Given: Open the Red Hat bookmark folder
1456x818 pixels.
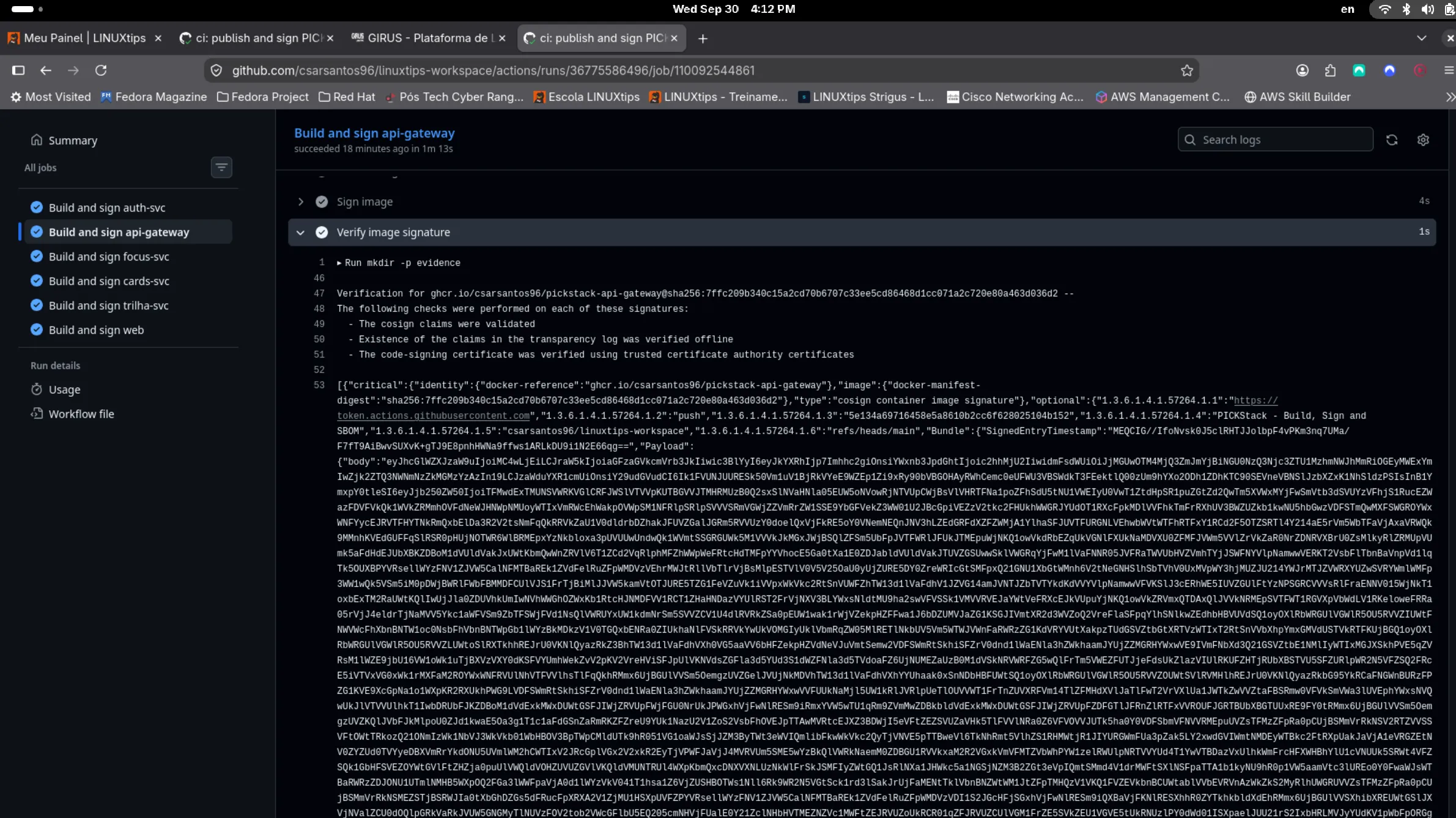Looking at the screenshot, I should click(347, 97).
